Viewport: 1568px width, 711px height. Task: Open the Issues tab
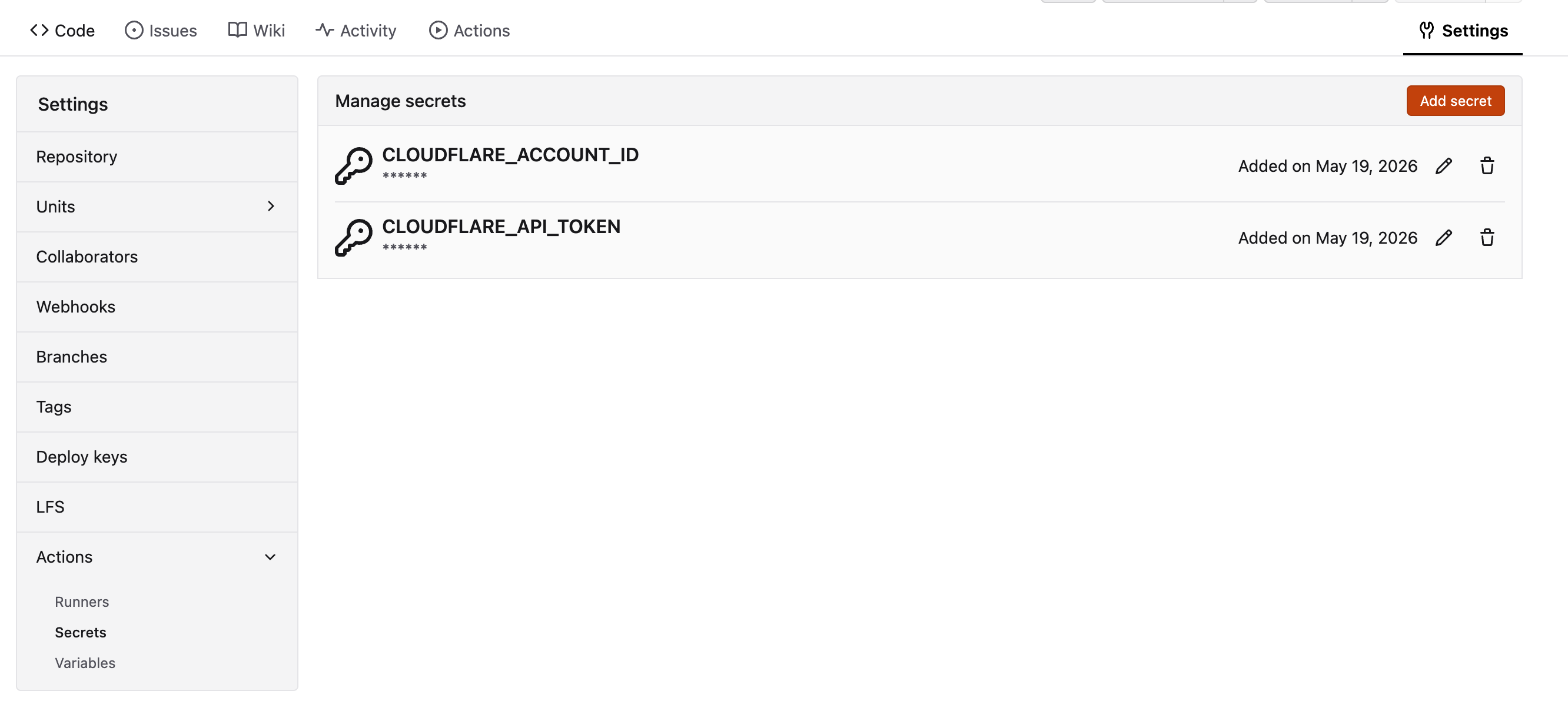pos(161,31)
